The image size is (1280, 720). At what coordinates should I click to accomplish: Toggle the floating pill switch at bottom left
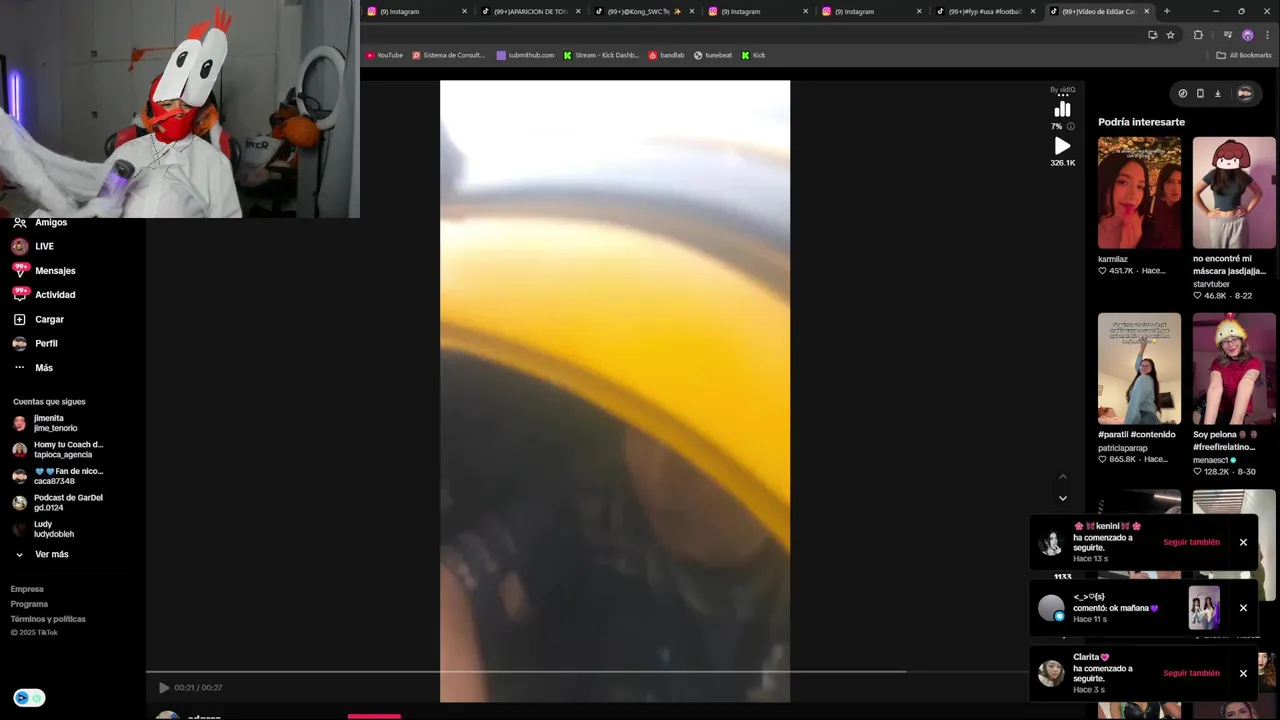pyautogui.click(x=29, y=698)
